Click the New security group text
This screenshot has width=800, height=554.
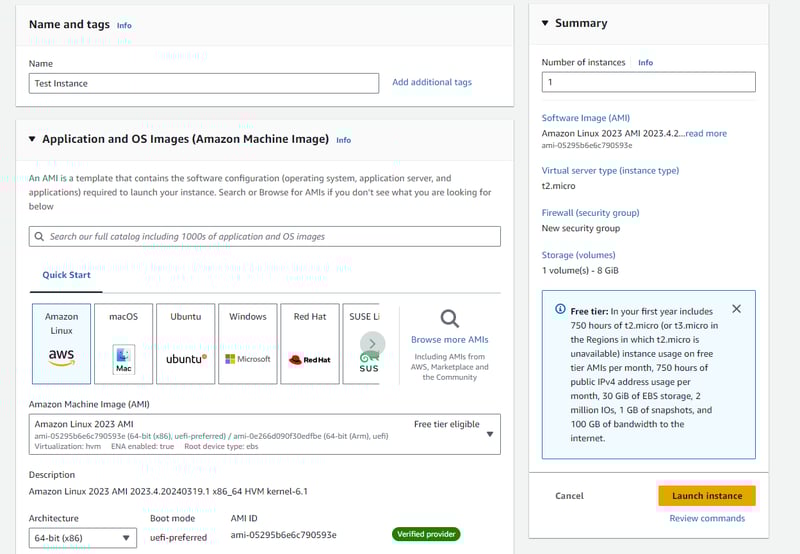pyautogui.click(x=581, y=229)
